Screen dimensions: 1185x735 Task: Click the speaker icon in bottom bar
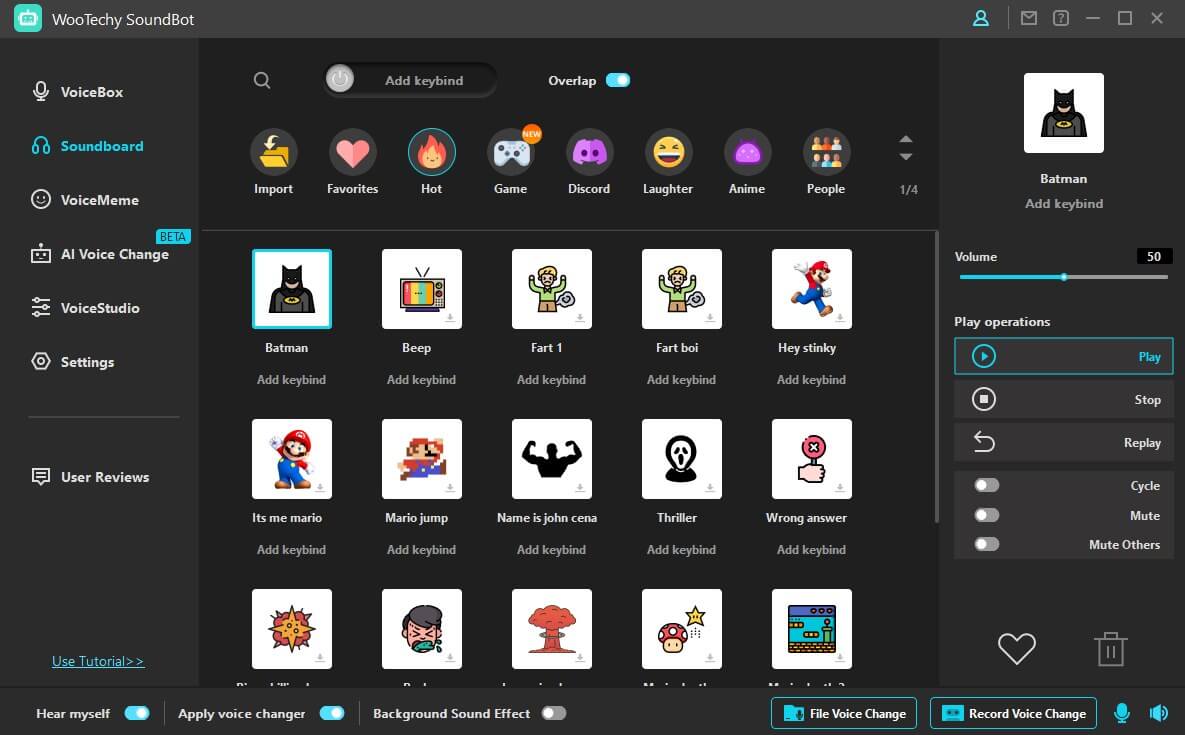[x=1158, y=713]
